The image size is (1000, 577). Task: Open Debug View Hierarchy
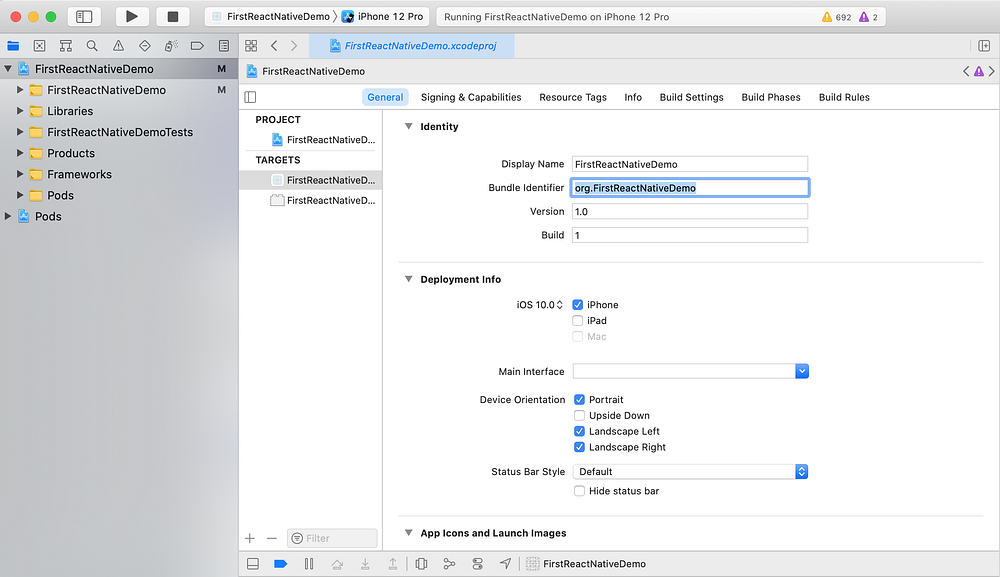pos(422,564)
